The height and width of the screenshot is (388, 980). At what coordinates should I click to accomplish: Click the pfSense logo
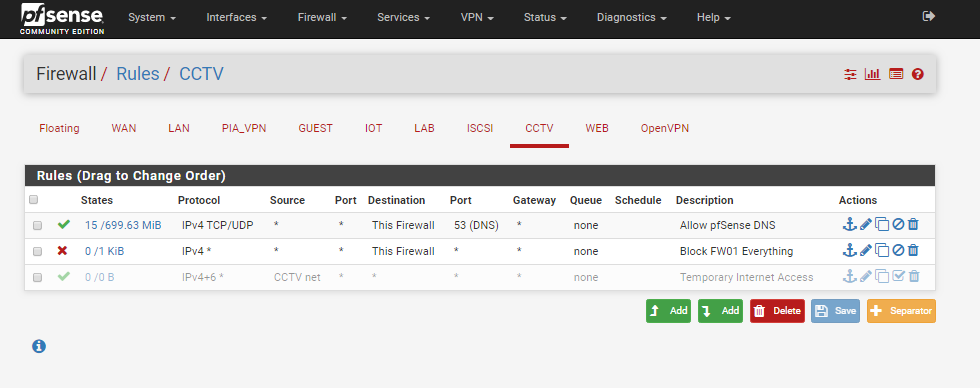62,19
